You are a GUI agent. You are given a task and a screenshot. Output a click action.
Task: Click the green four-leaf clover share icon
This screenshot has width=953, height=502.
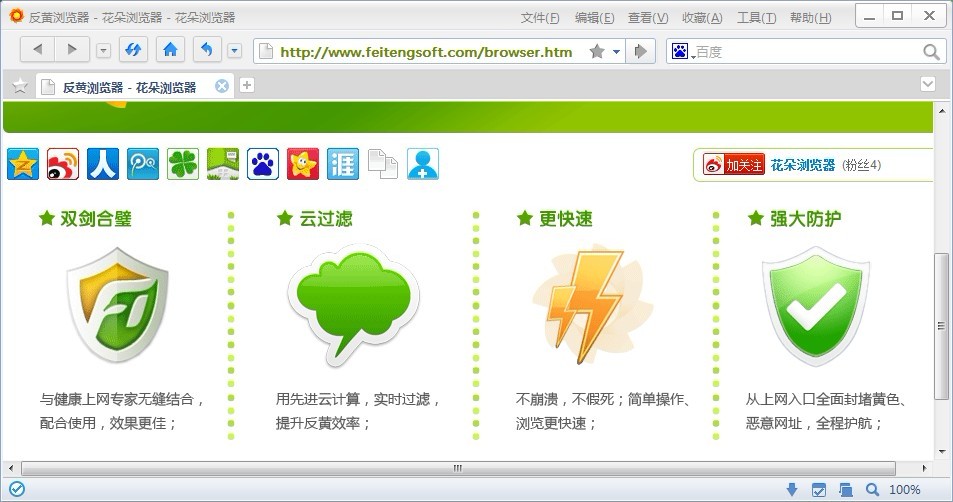tap(183, 164)
